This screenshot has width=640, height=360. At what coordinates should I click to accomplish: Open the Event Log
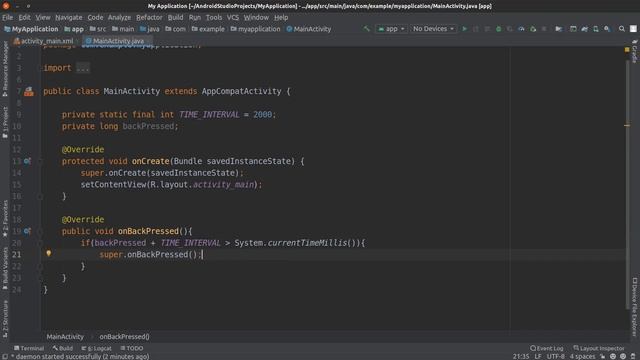pyautogui.click(x=547, y=348)
